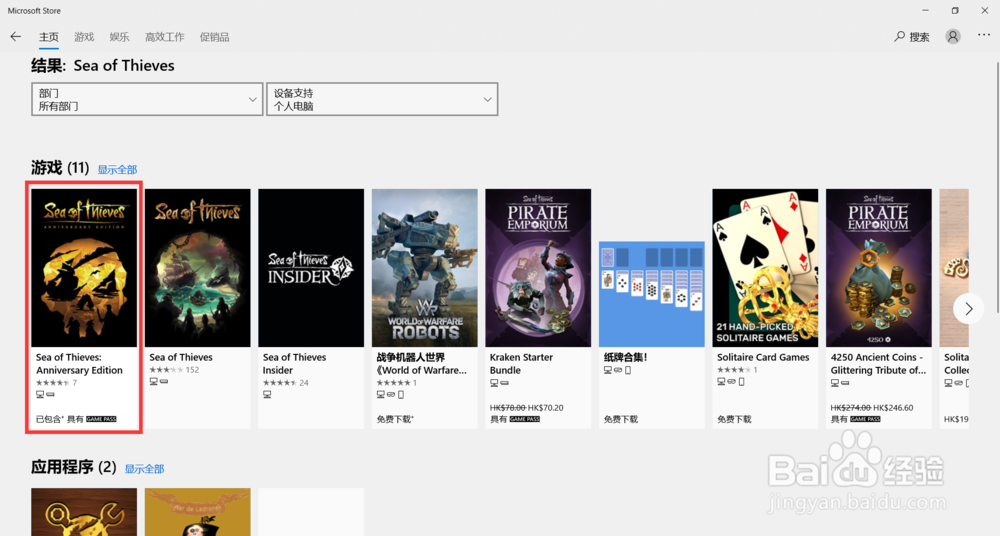Screen dimensions: 1000x536
Task: Open 4250 Ancient Coins cover image
Action: click(879, 268)
